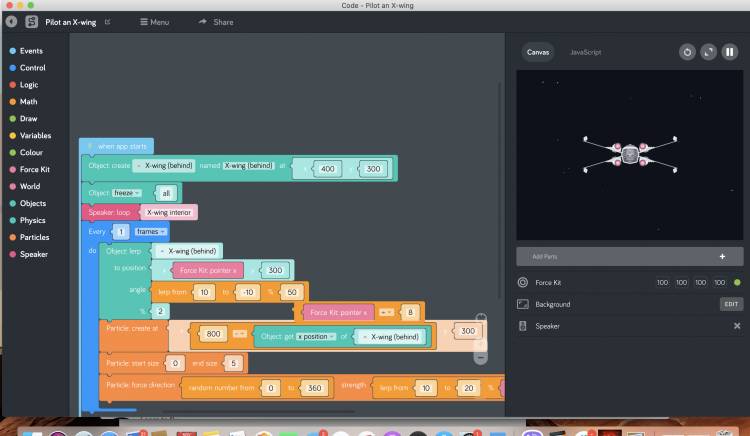
Task: Open the Menu
Action: 154,22
